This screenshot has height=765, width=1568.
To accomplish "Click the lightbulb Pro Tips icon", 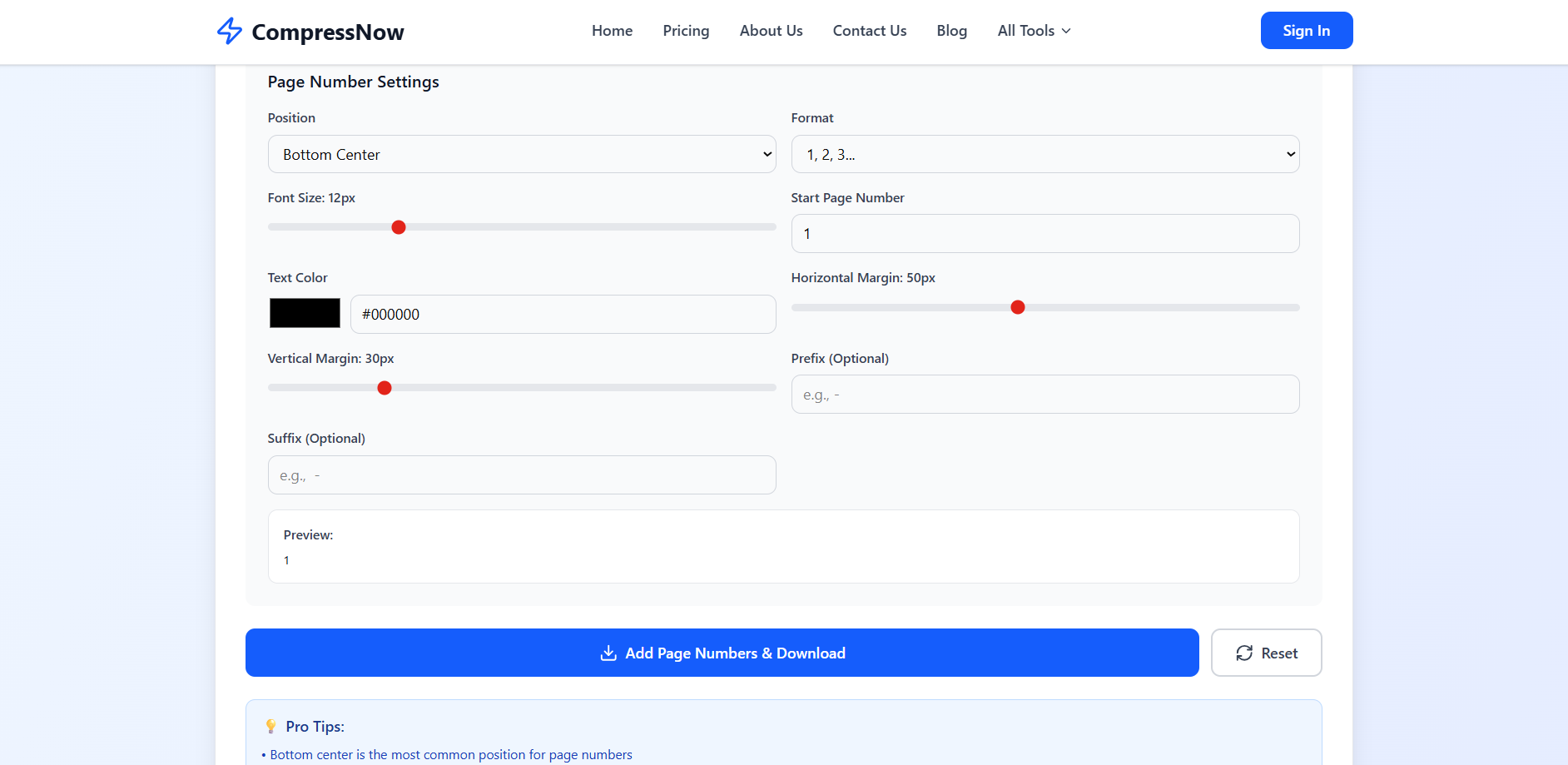I will [270, 726].
